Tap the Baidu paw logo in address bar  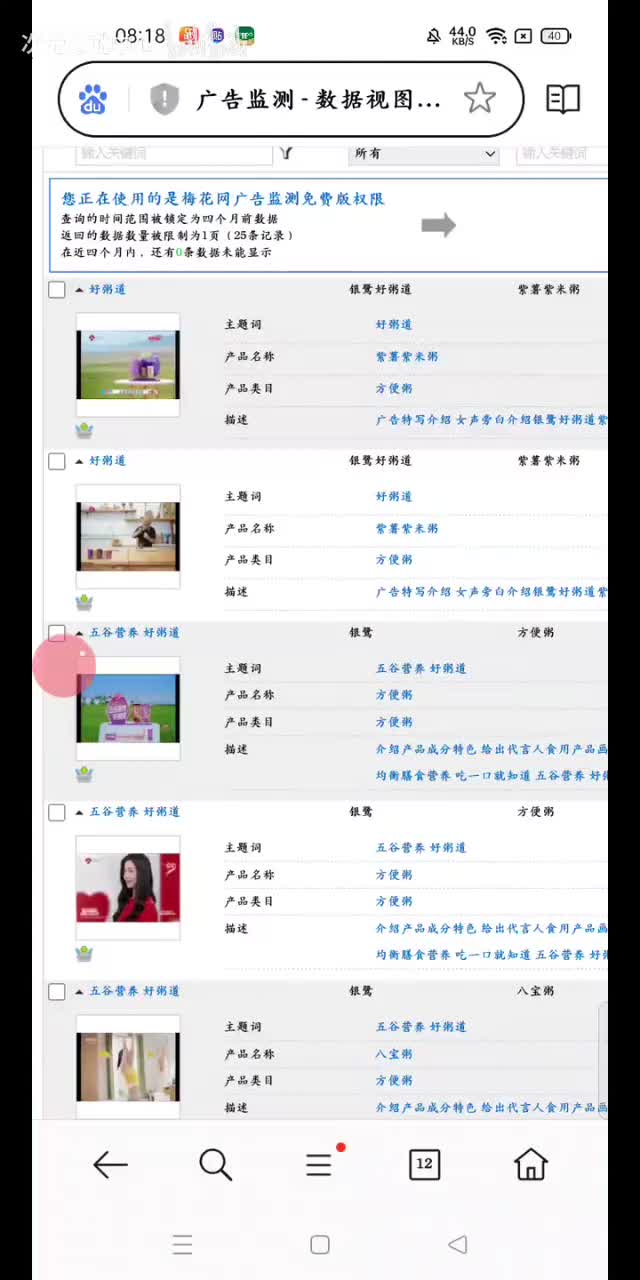point(93,99)
